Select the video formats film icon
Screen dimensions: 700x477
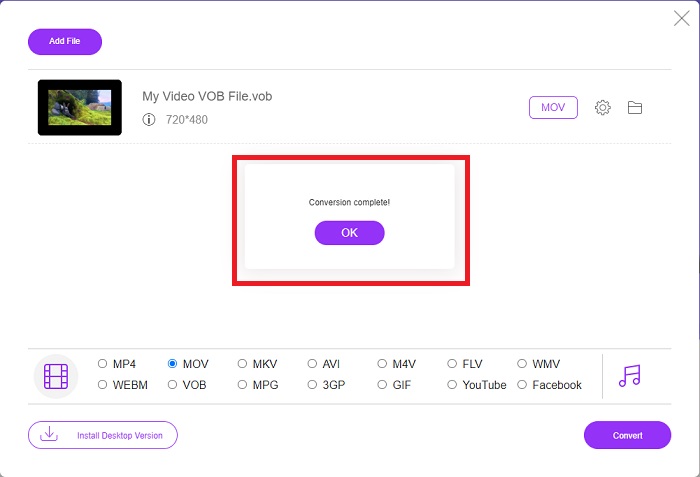click(56, 376)
